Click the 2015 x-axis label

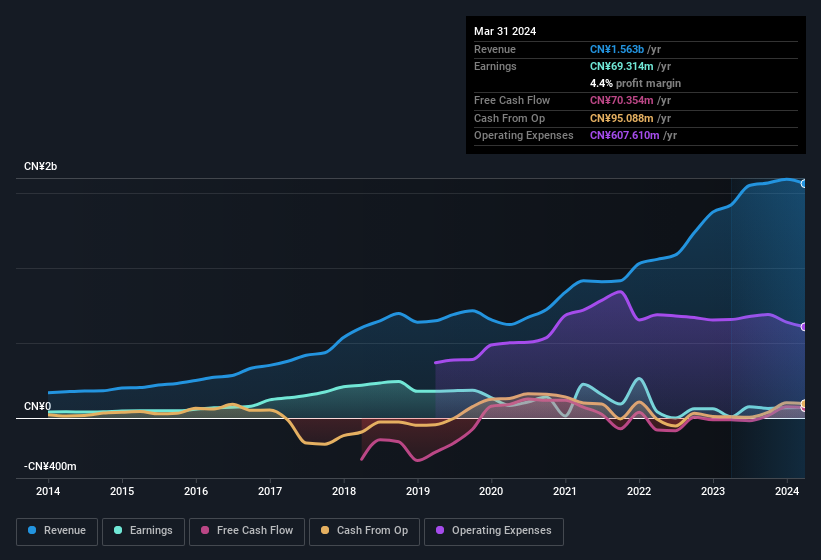coord(122,491)
